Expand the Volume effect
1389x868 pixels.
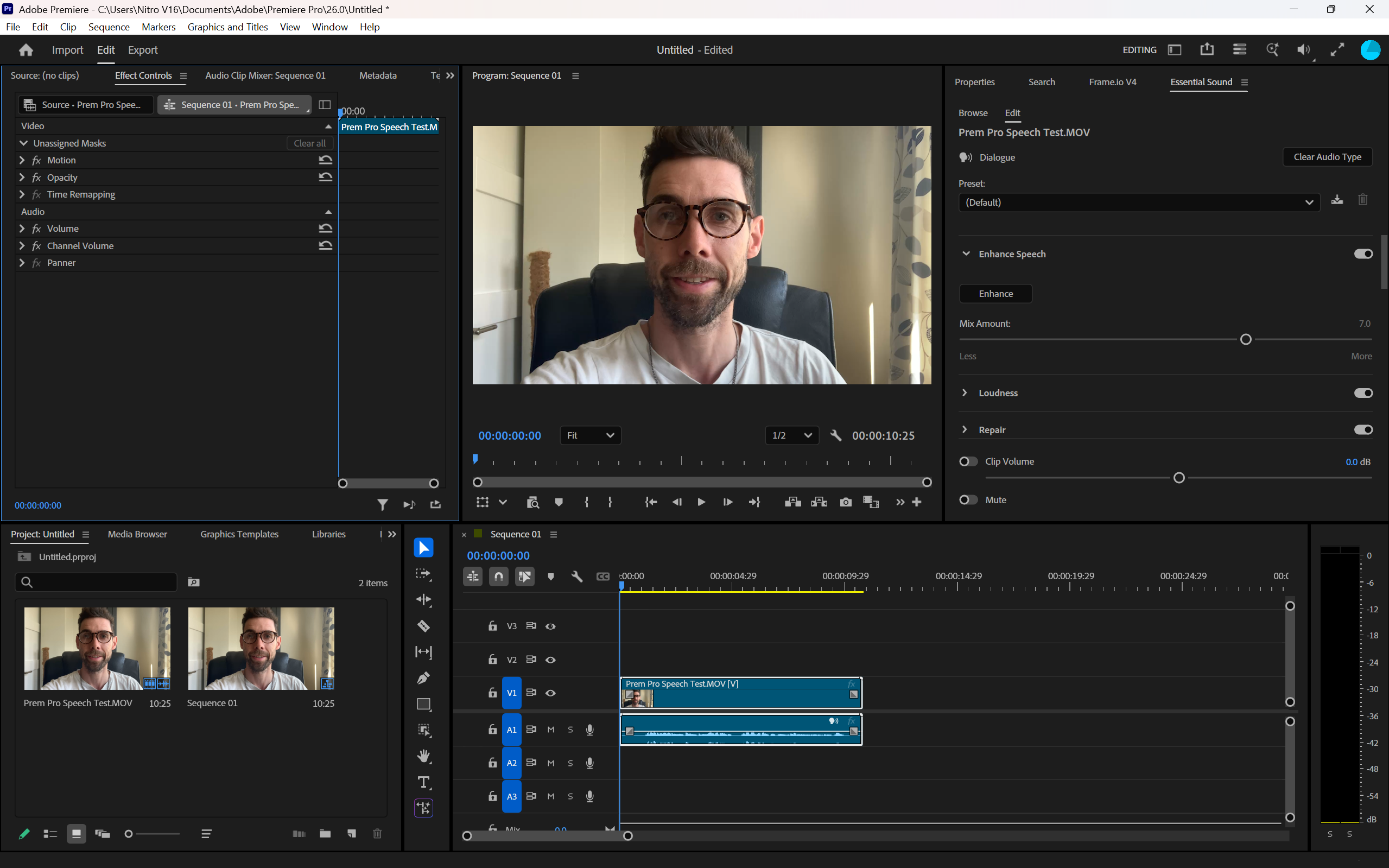pyautogui.click(x=22, y=229)
